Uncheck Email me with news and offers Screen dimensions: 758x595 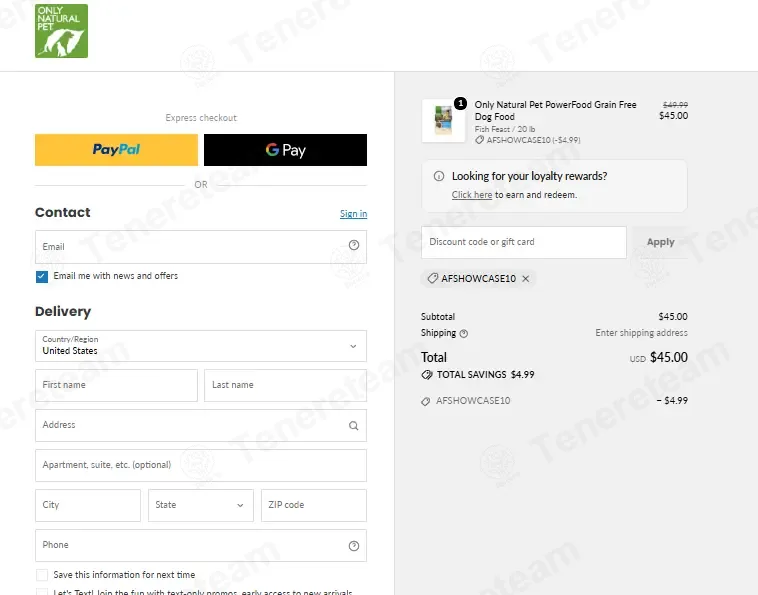pyautogui.click(x=42, y=276)
